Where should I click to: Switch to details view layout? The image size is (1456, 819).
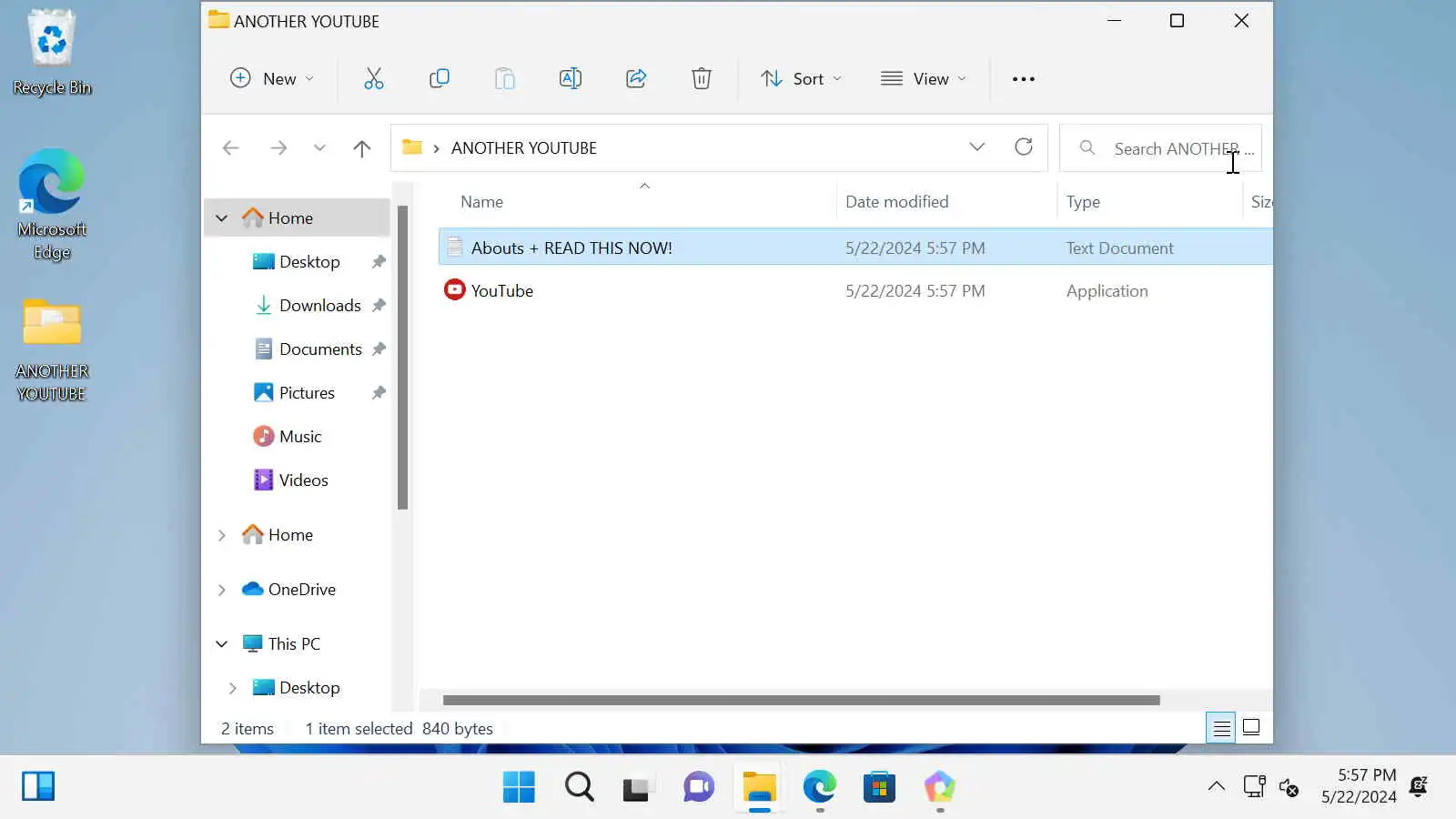coord(1221,728)
